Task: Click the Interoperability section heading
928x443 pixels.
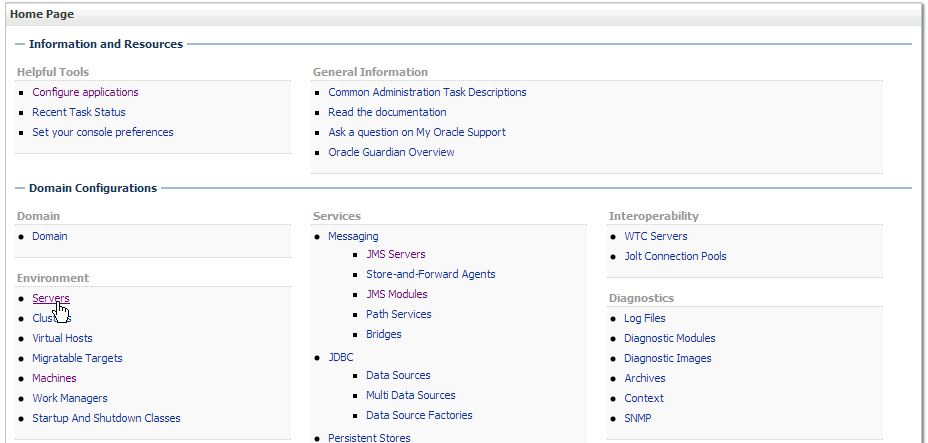Action: point(654,216)
